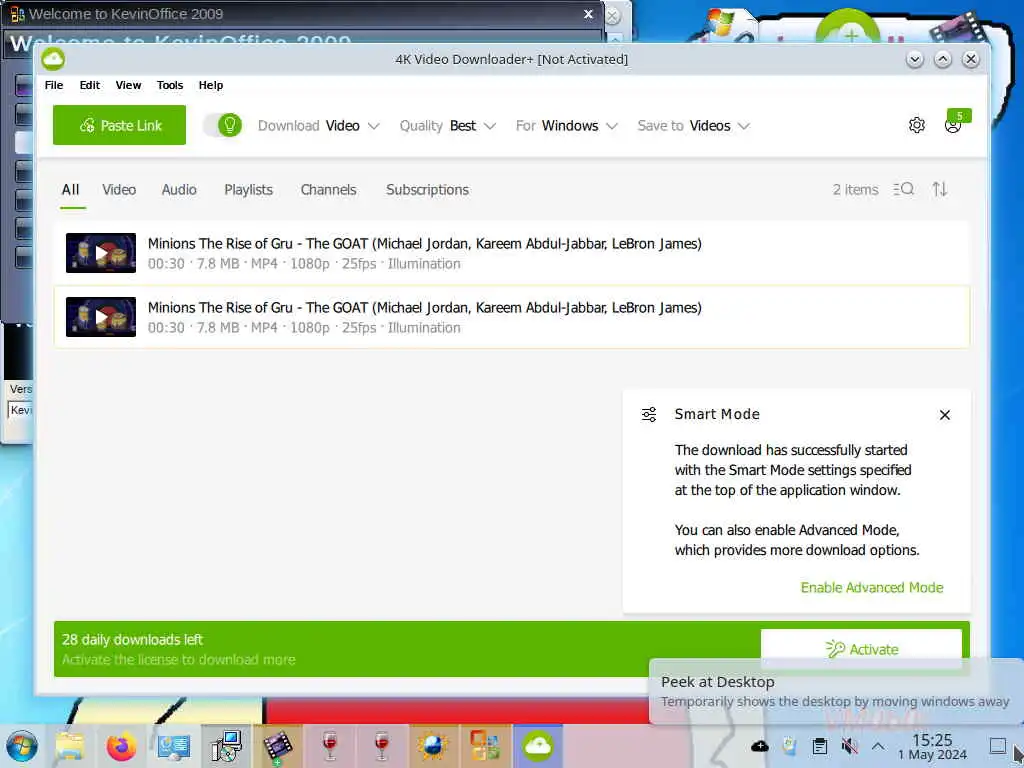
Task: Open the View menu
Action: [x=128, y=85]
